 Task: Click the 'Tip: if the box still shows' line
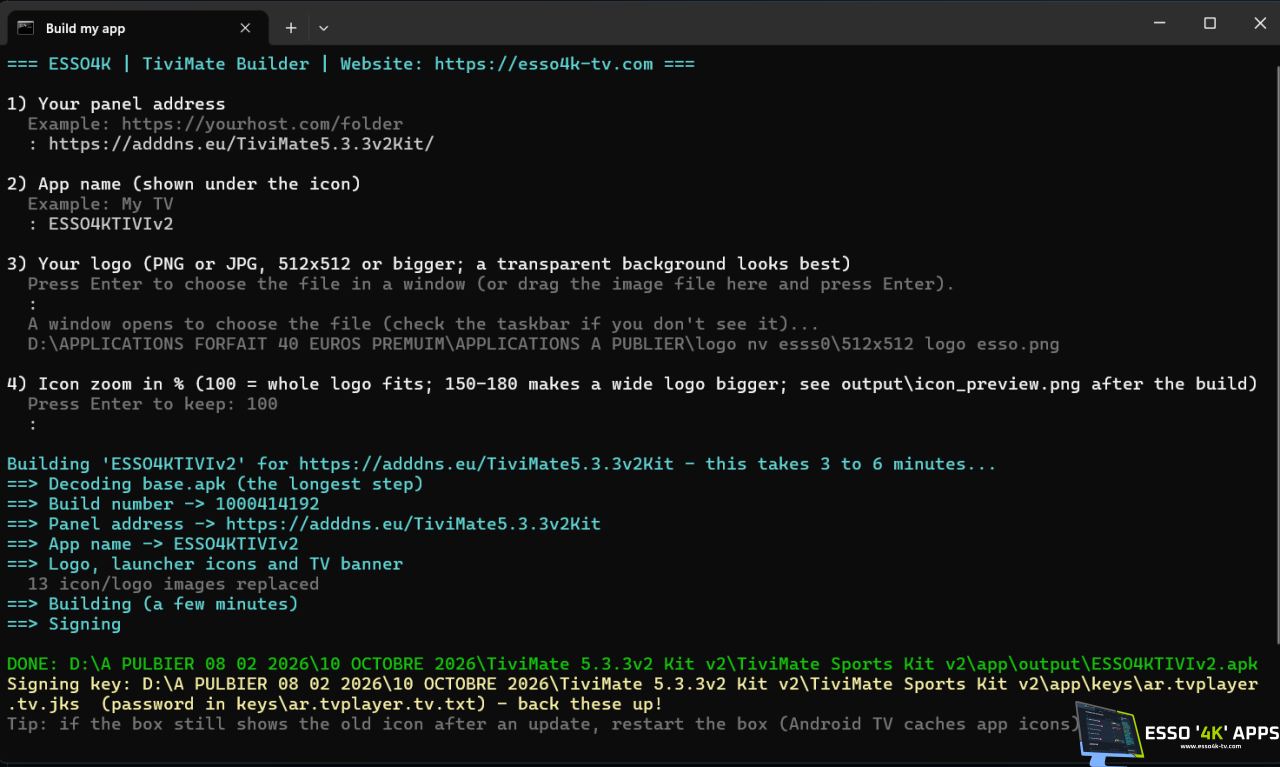coord(543,724)
